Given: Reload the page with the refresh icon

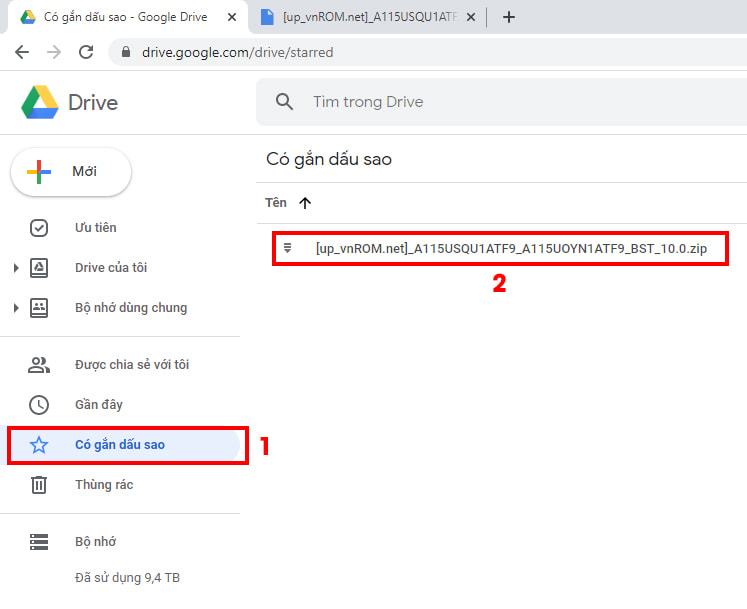Looking at the screenshot, I should click(x=86, y=52).
